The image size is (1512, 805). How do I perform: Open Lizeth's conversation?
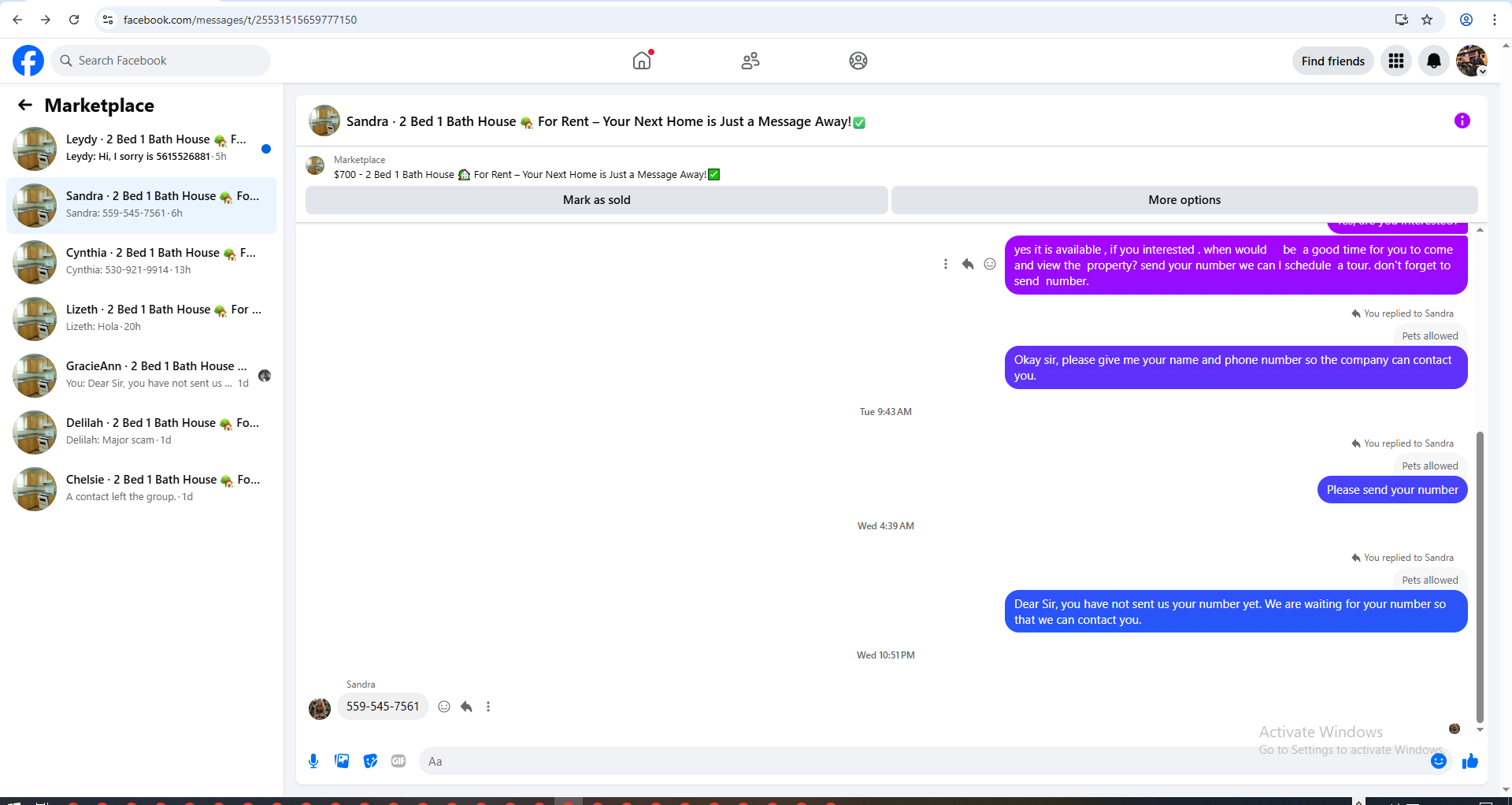tap(142, 318)
